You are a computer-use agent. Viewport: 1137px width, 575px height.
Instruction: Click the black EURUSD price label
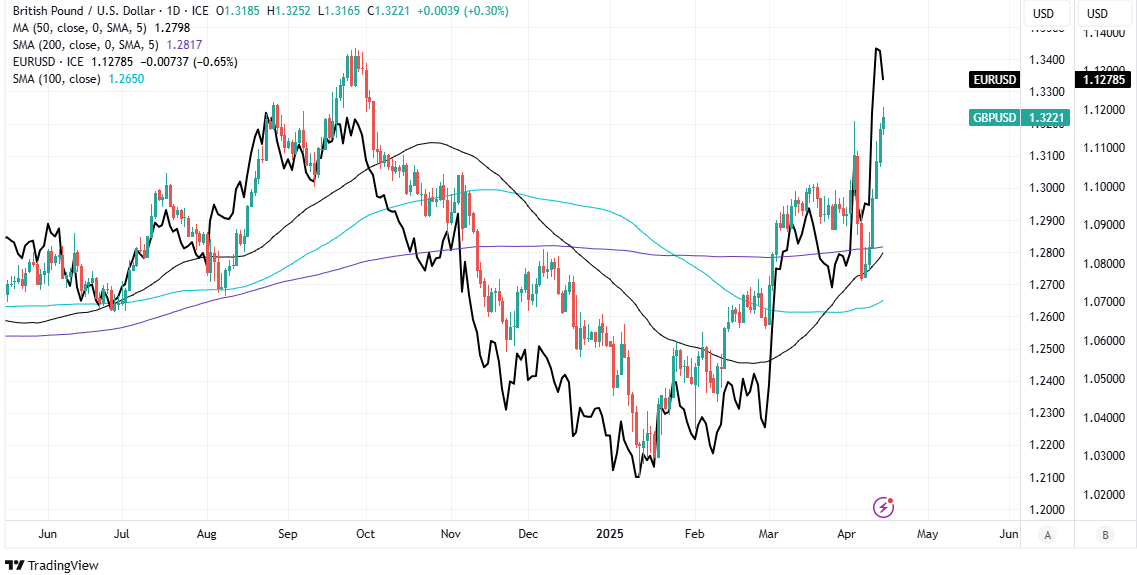[994, 80]
